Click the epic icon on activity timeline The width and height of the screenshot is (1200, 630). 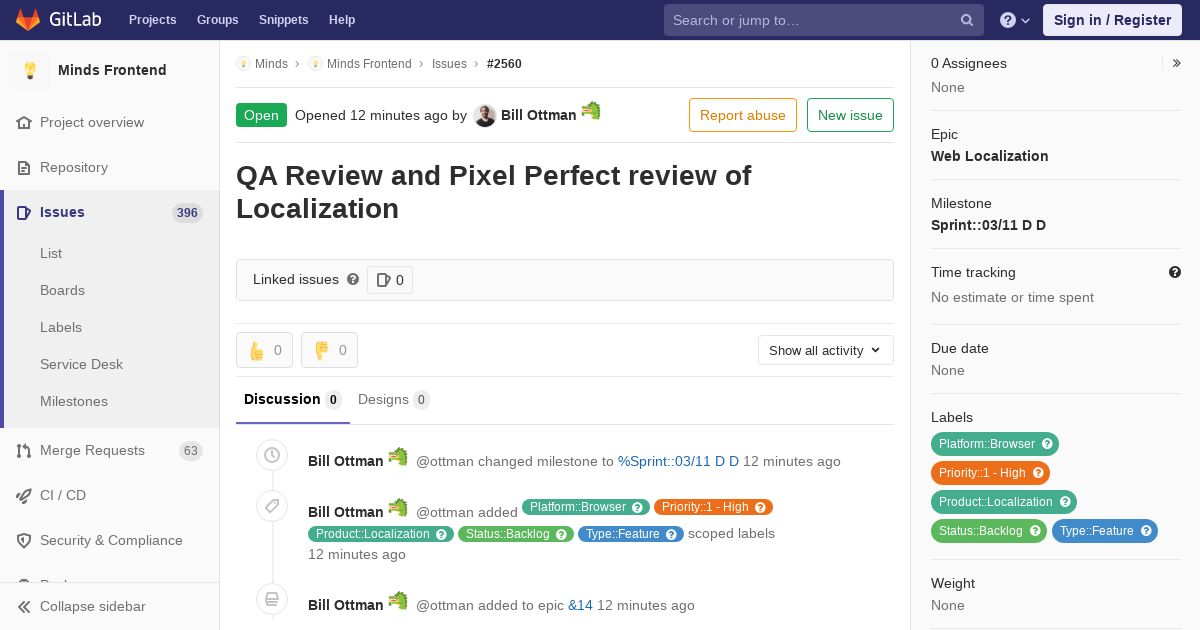coord(272,599)
